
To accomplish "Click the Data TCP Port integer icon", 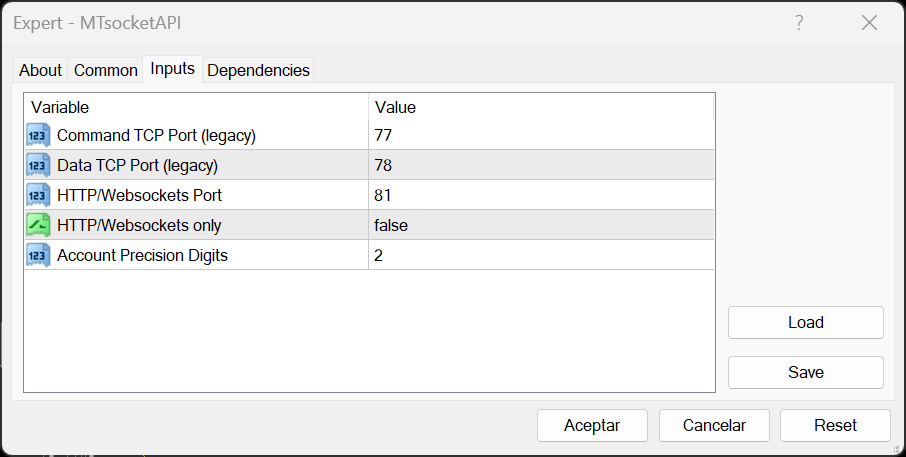I will [38, 165].
